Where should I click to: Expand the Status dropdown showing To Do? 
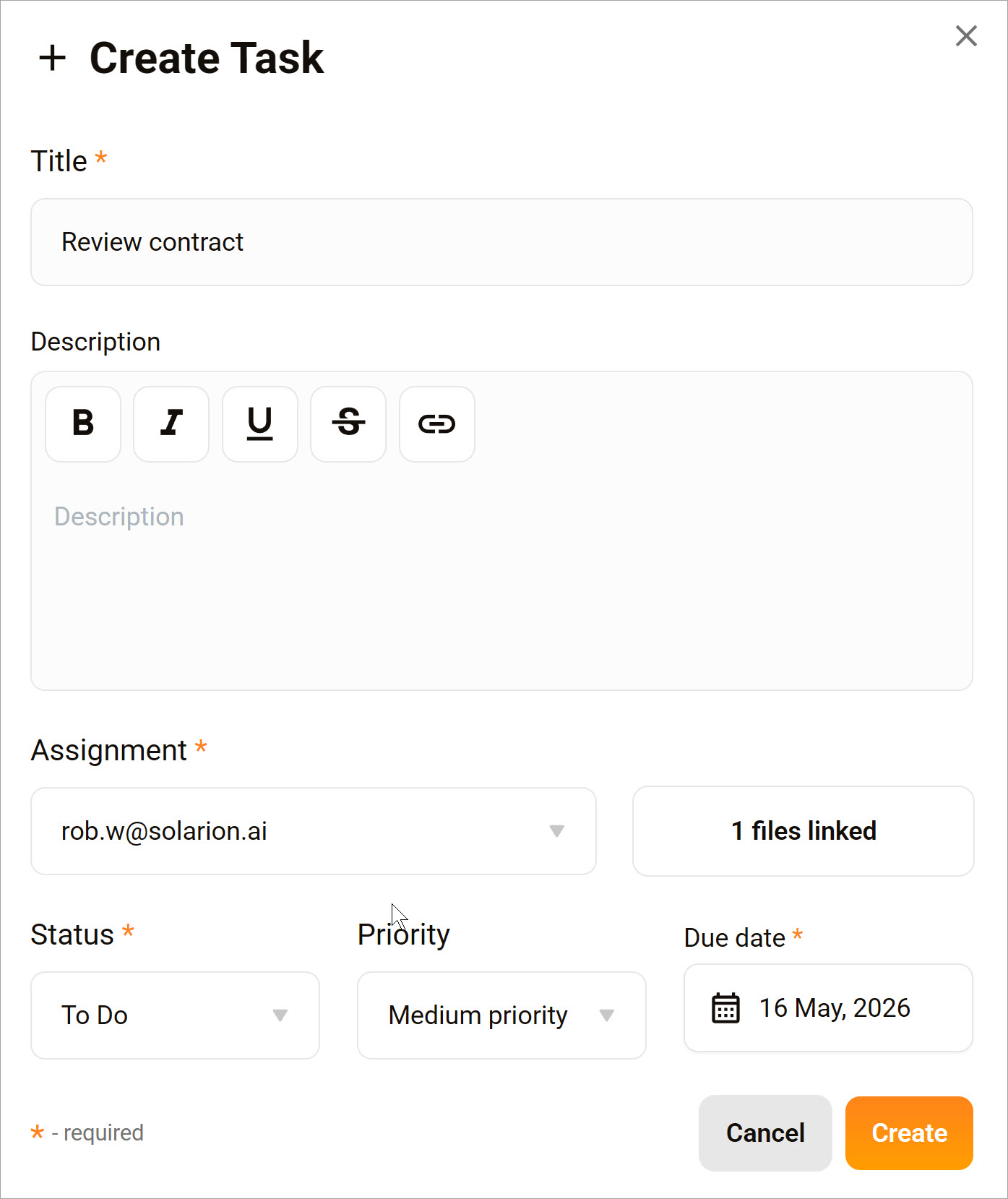pyautogui.click(x=175, y=1015)
